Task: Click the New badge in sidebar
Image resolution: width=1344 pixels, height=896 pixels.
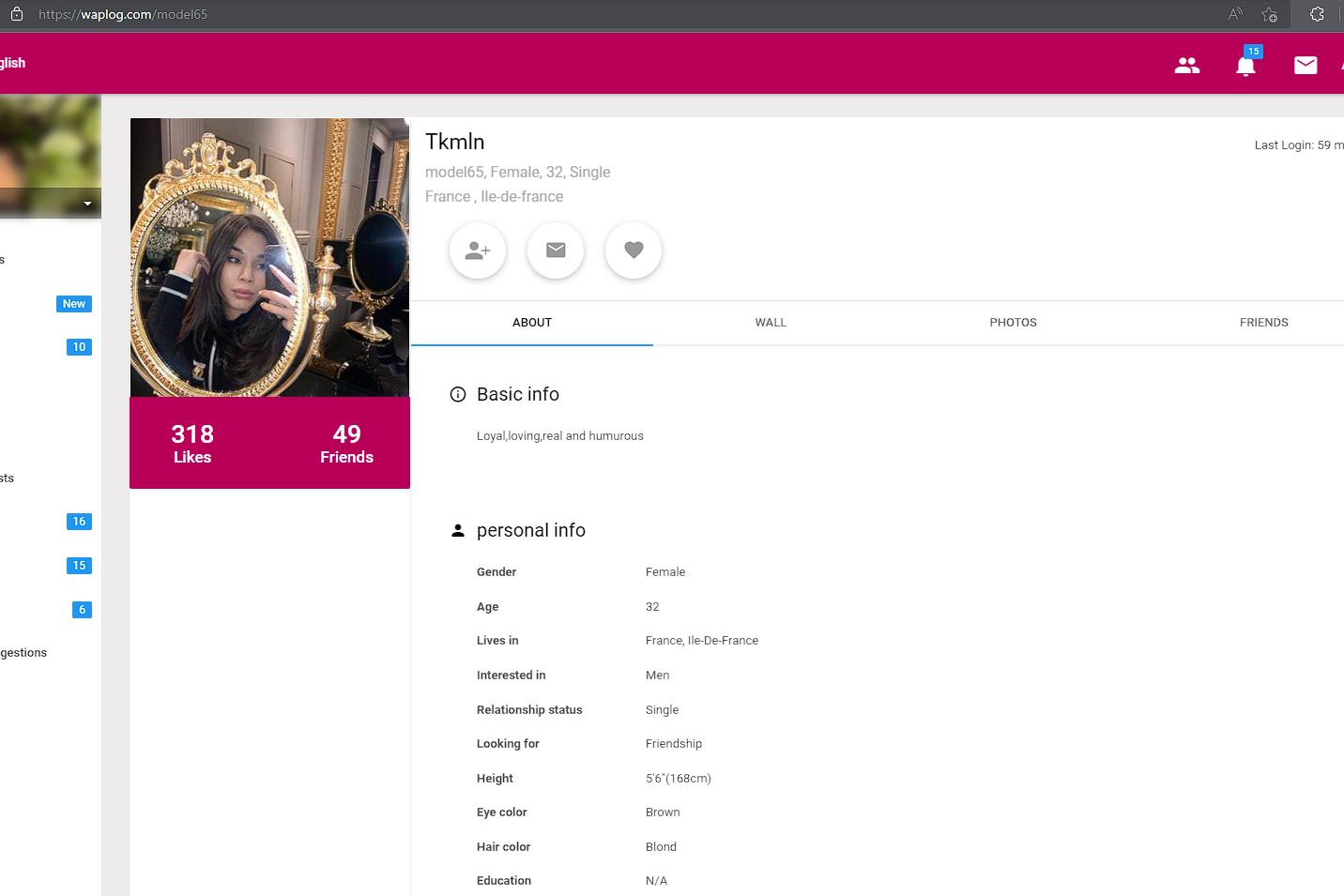Action: 74,304
